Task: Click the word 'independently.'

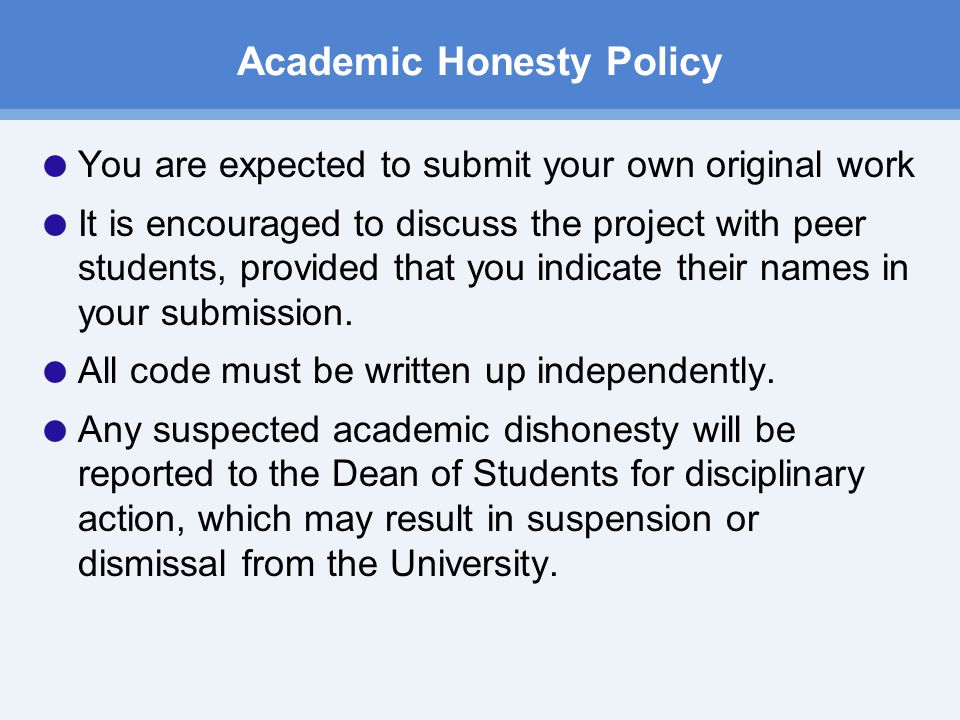Action: tap(656, 371)
